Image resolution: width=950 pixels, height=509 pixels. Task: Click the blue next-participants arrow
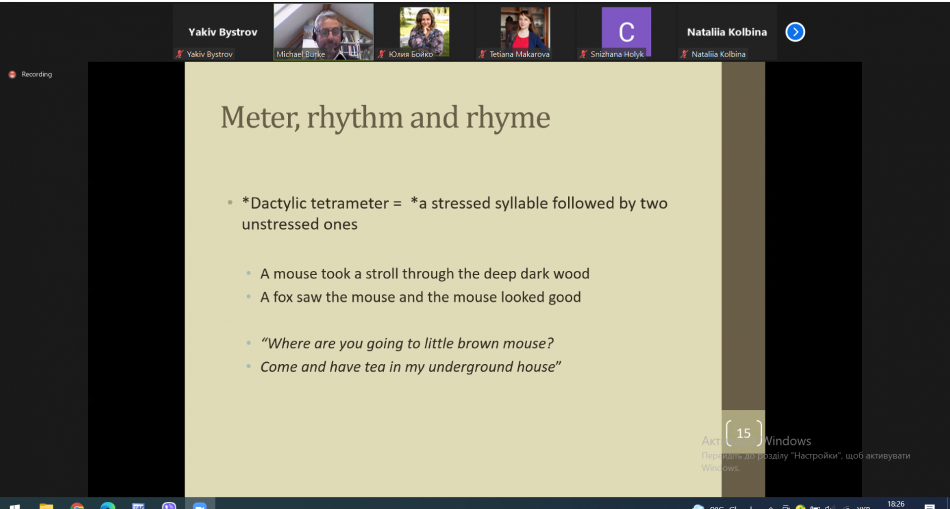[795, 32]
